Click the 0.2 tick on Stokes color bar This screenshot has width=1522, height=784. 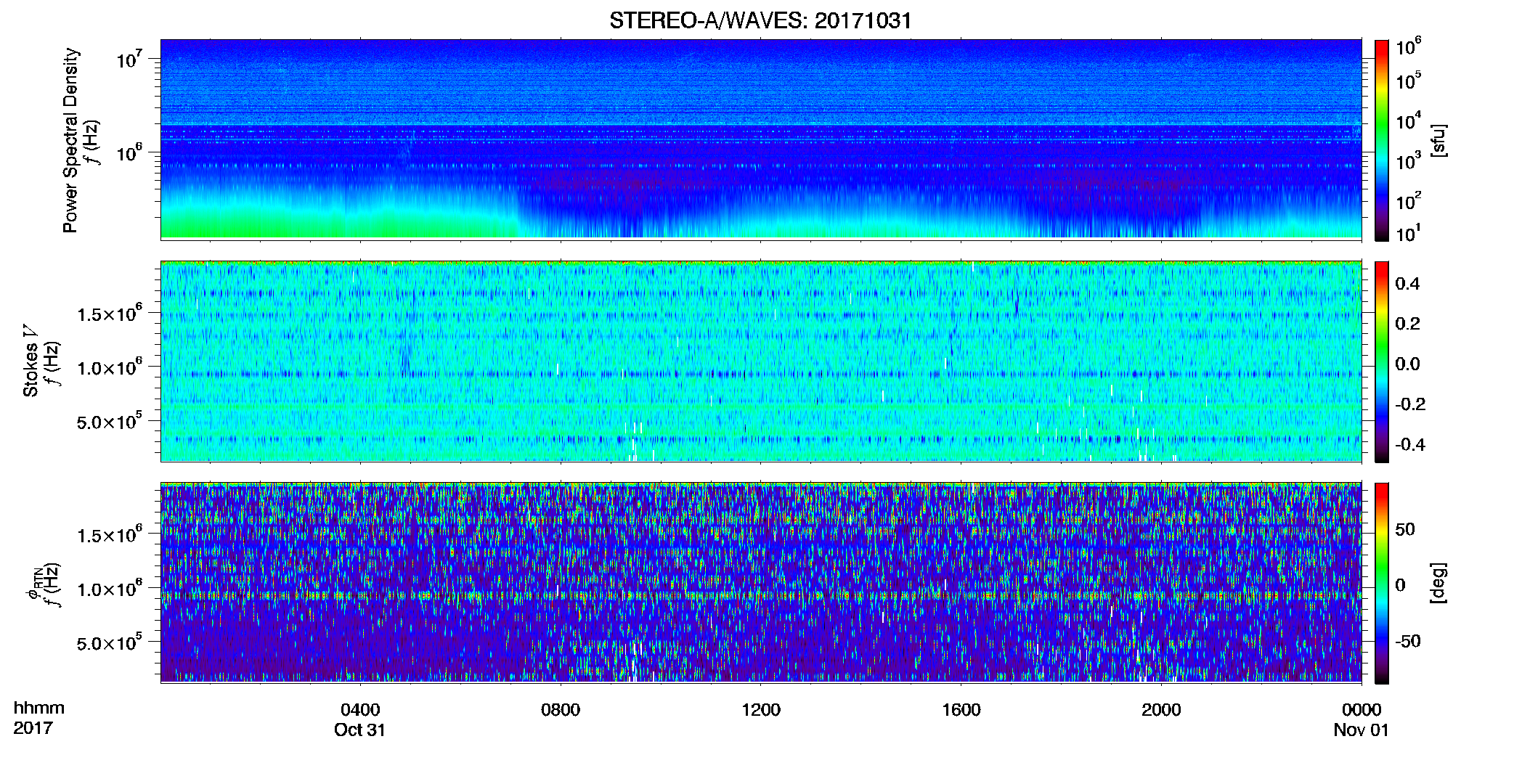tap(1407, 324)
